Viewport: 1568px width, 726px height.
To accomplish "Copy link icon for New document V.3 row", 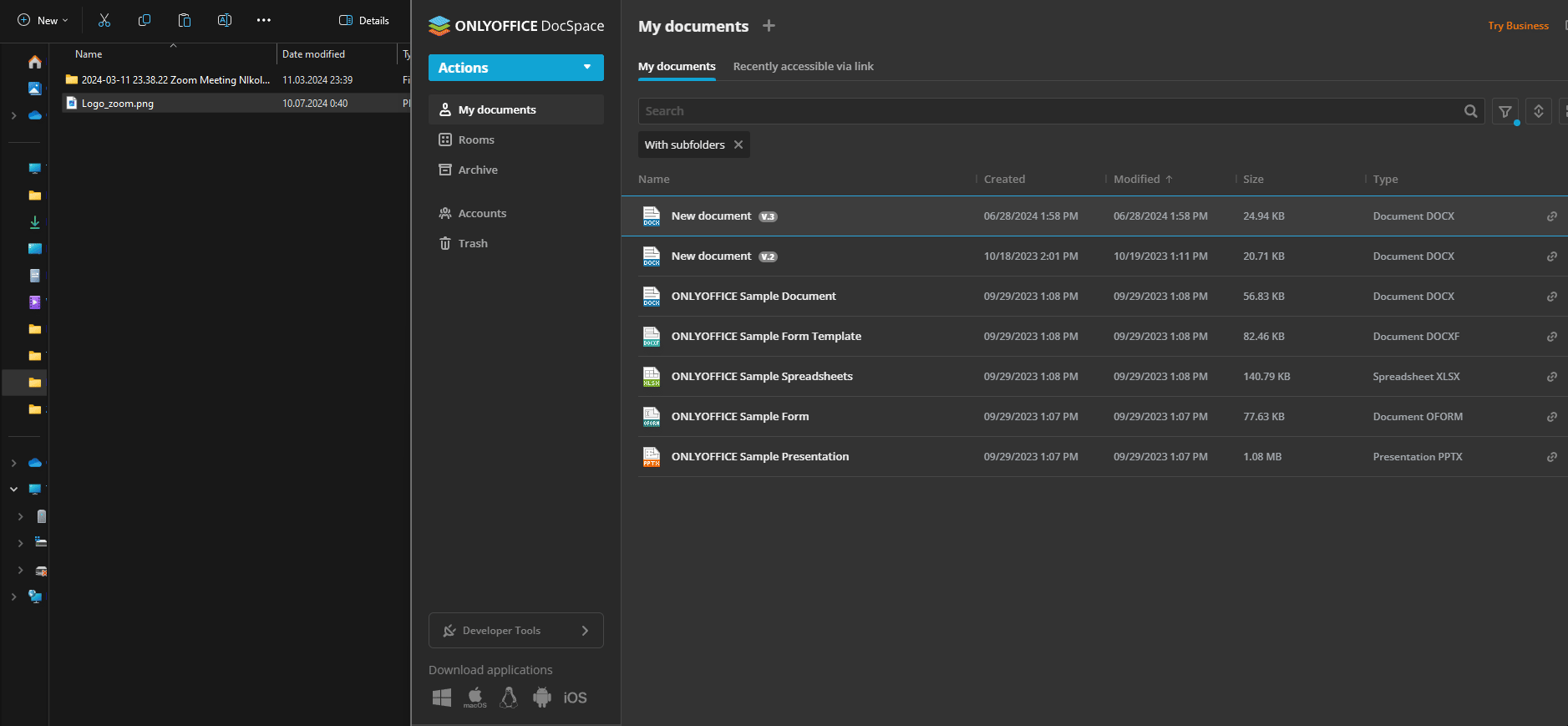I will [x=1552, y=216].
